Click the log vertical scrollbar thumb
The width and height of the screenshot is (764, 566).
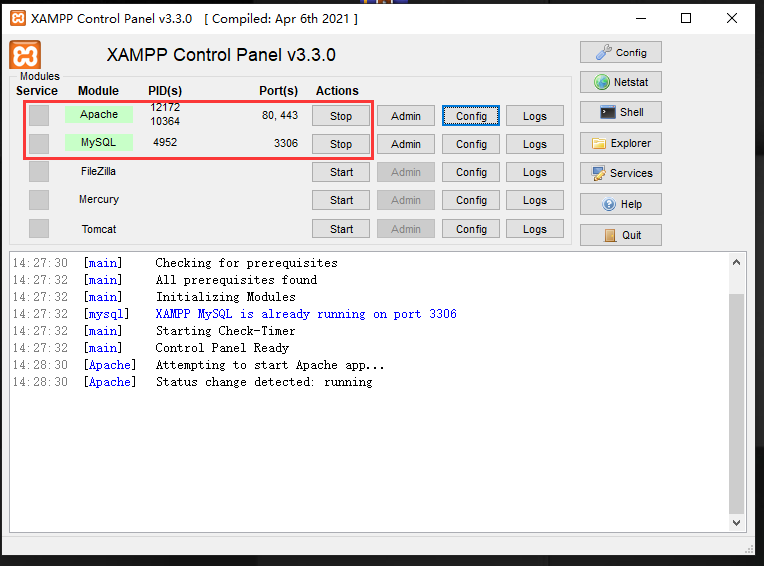click(736, 403)
